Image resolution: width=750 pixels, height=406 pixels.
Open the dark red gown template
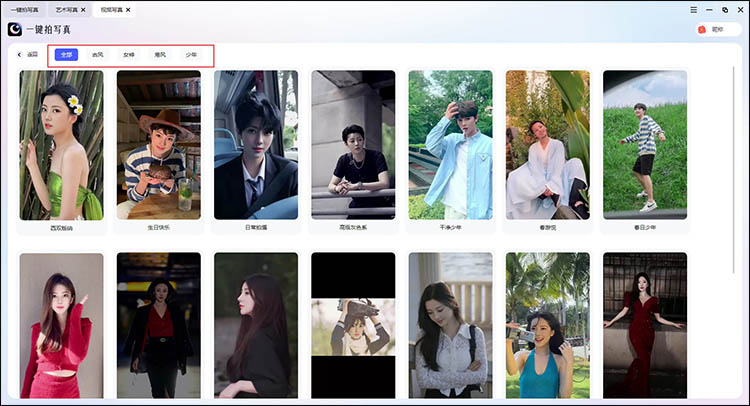point(645,326)
